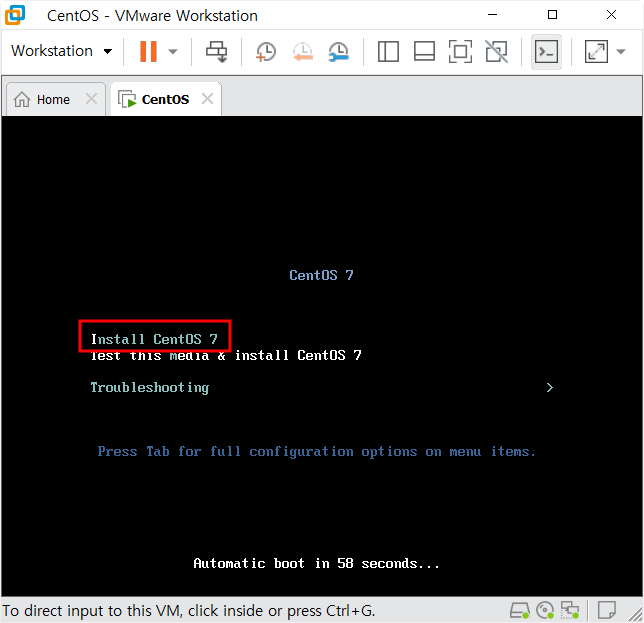Enter full screen mode
The width and height of the screenshot is (644, 623).
[460, 51]
